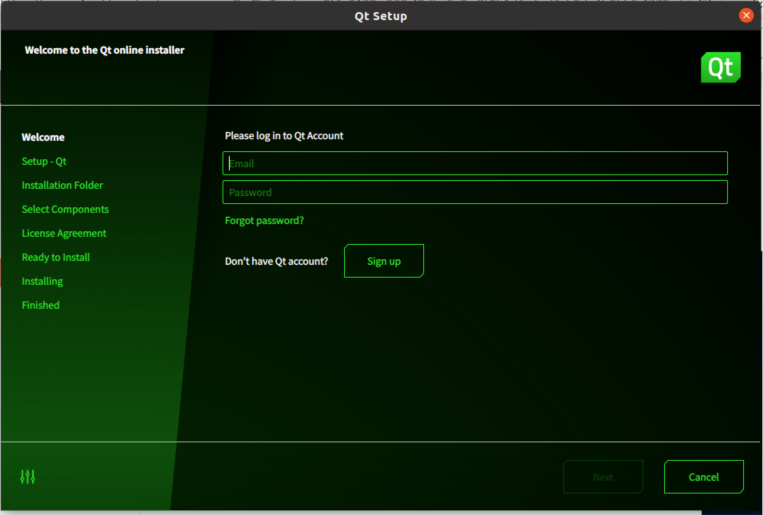
Task: Select the Ready to Install step
Action: pos(55,257)
